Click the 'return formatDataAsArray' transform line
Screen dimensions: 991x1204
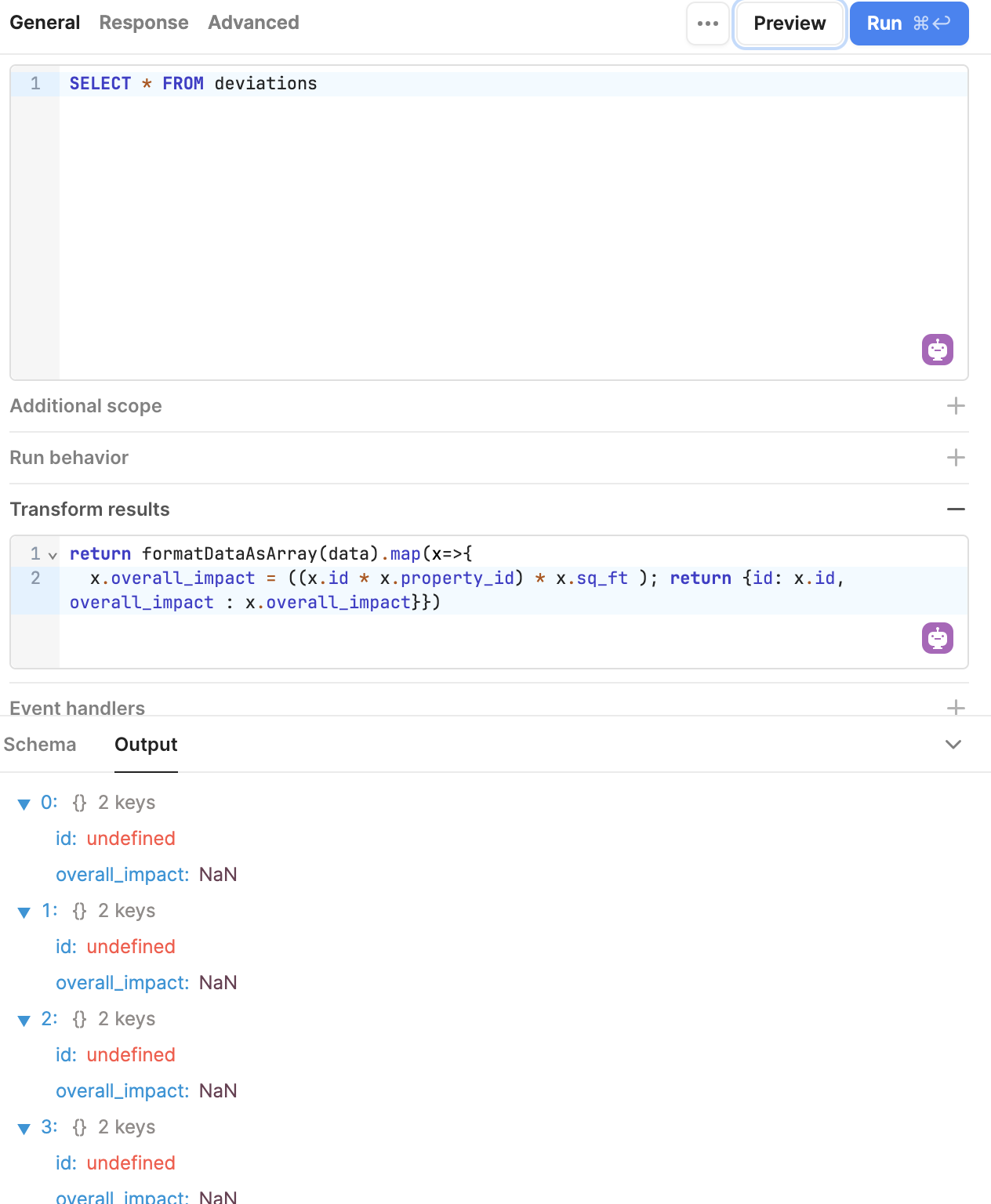pos(271,554)
